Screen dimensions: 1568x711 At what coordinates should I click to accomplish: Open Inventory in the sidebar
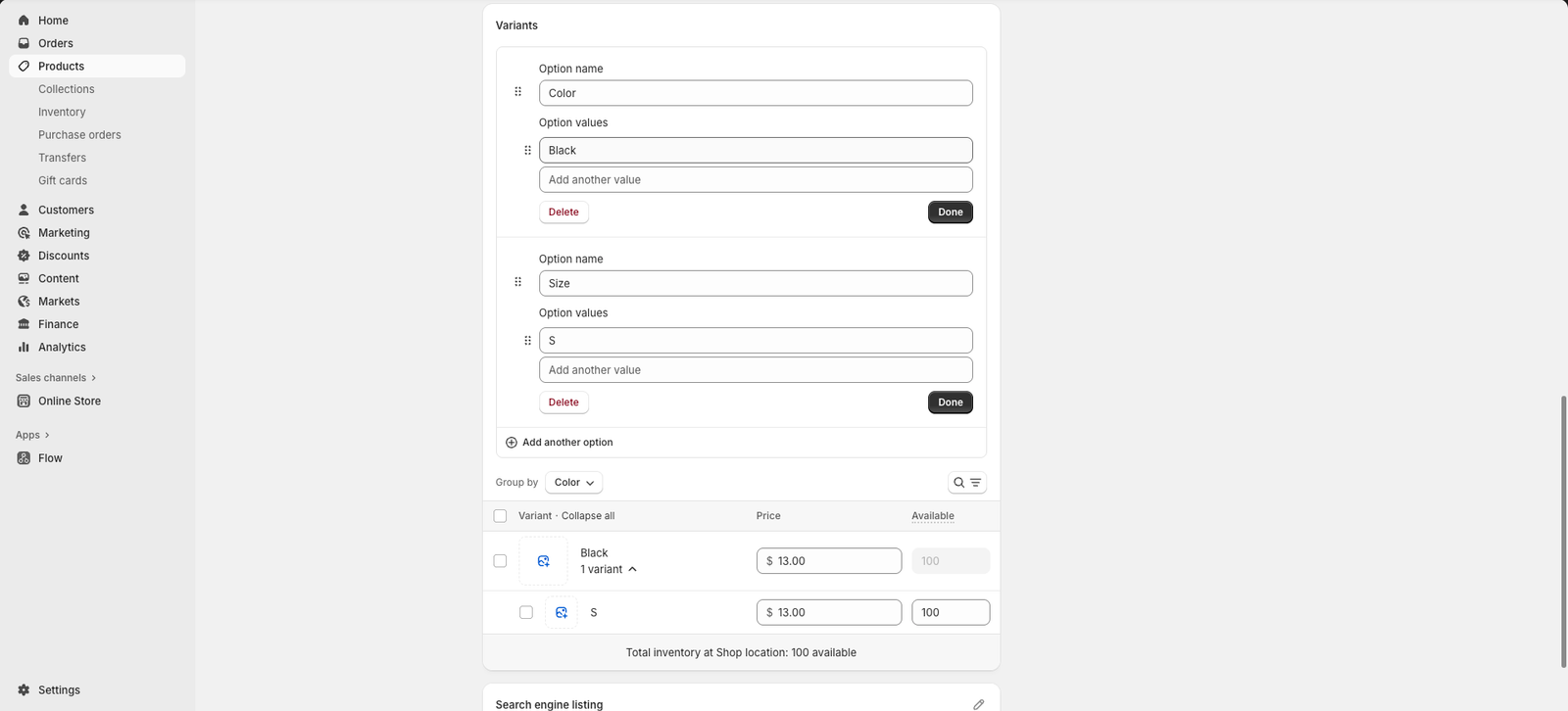pos(62,112)
